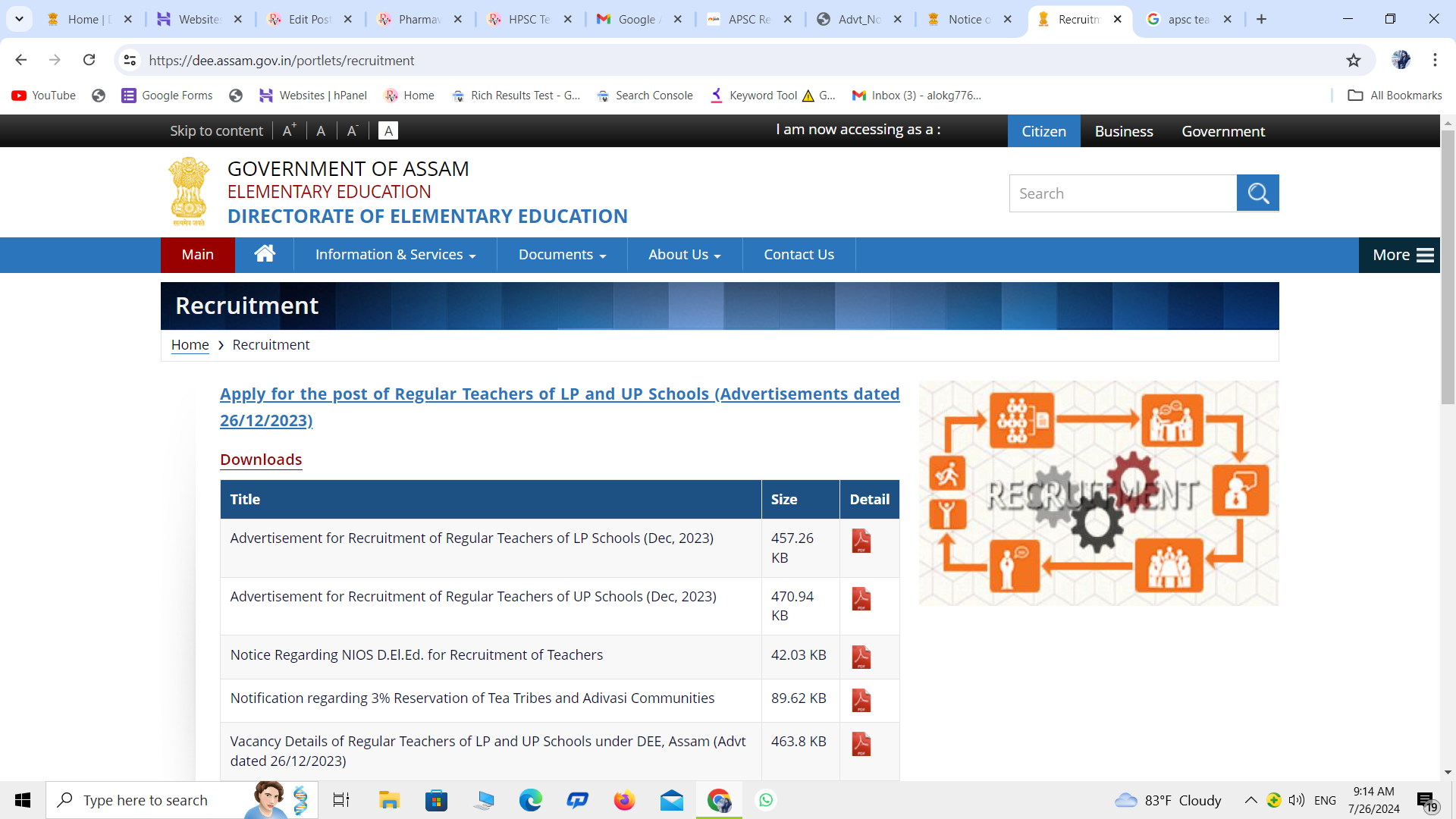This screenshot has height=819, width=1456.
Task: Go back to previous page
Action: point(21,60)
